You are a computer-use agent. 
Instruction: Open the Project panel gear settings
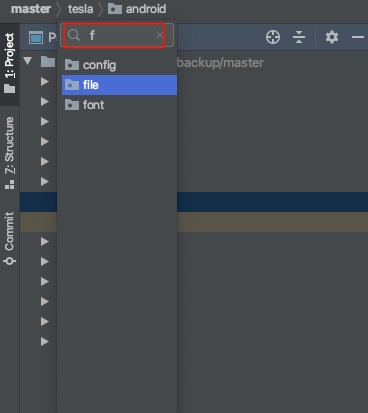tap(332, 37)
